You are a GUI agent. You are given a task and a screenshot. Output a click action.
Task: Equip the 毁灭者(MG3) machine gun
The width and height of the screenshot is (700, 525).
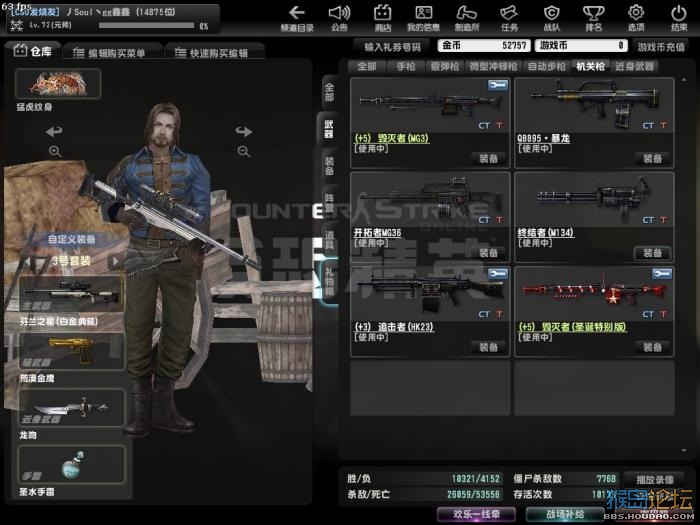pyautogui.click(x=488, y=158)
